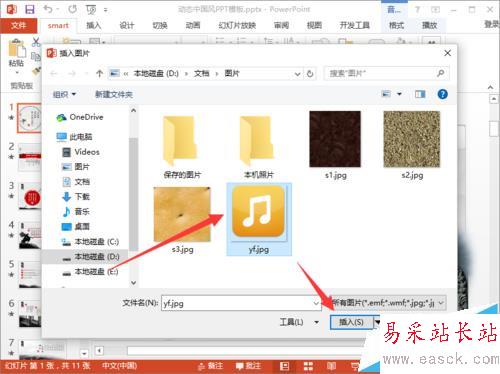Click the change view icon
Image resolution: width=500 pixels, height=374 pixels.
coord(386,94)
